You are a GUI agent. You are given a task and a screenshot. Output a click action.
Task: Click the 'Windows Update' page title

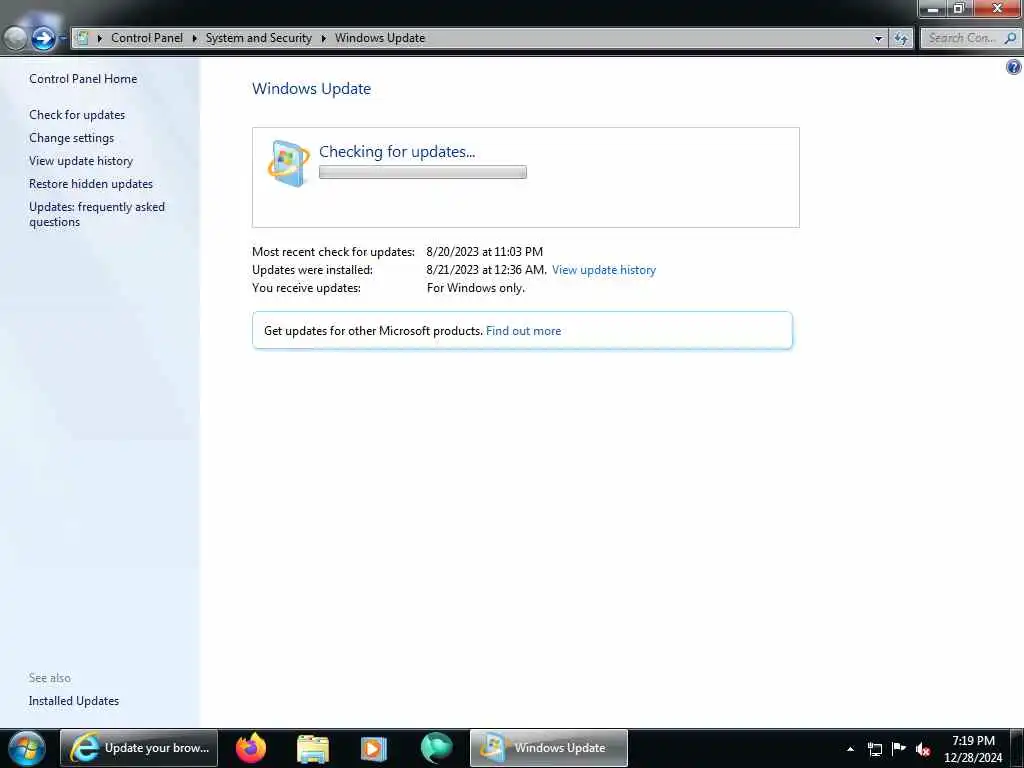[x=312, y=88]
